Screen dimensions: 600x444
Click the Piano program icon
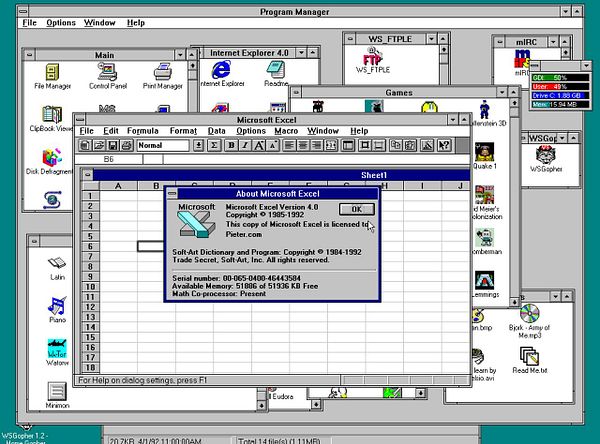tap(57, 310)
